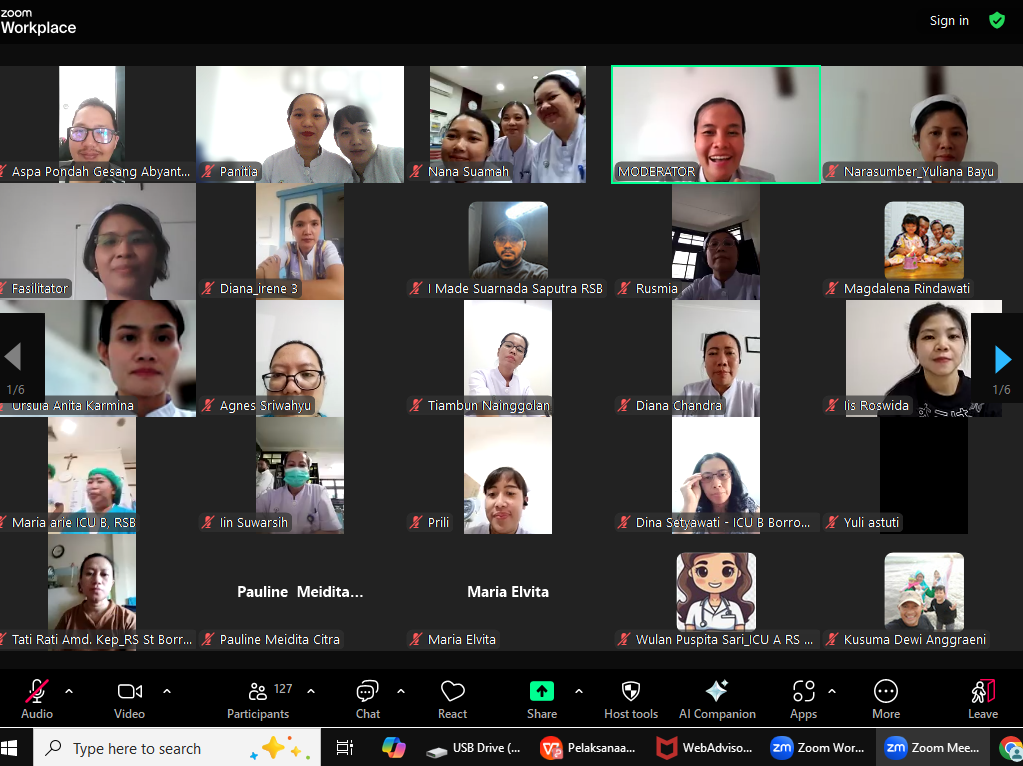Expand the Share options caret
This screenshot has height=766, width=1023.
(579, 691)
